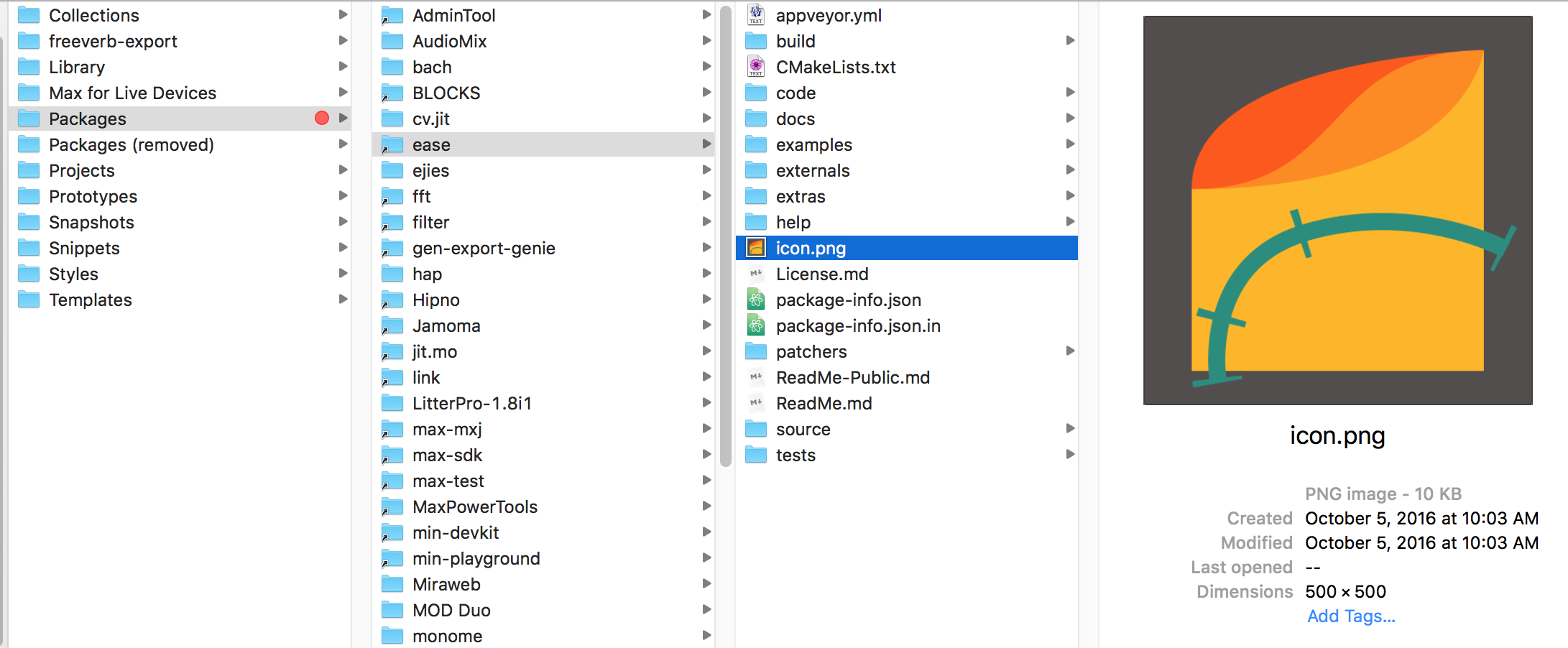The height and width of the screenshot is (648, 1568).
Task: Expand the Collections folder arrow
Action: (343, 14)
